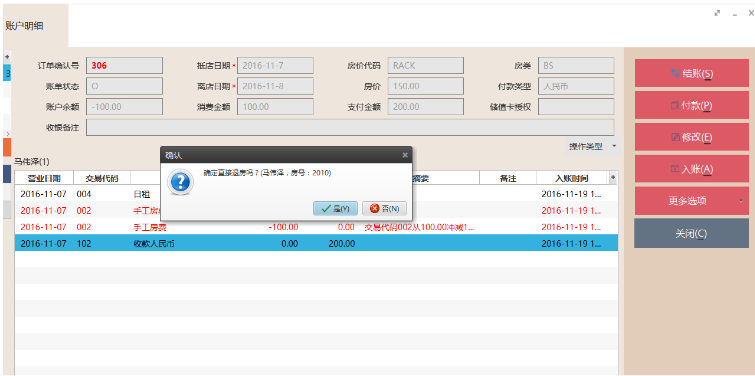Viewport: 755px width, 376px height.
Task: Sort by the 营业日期 column header
Action: pos(44,178)
